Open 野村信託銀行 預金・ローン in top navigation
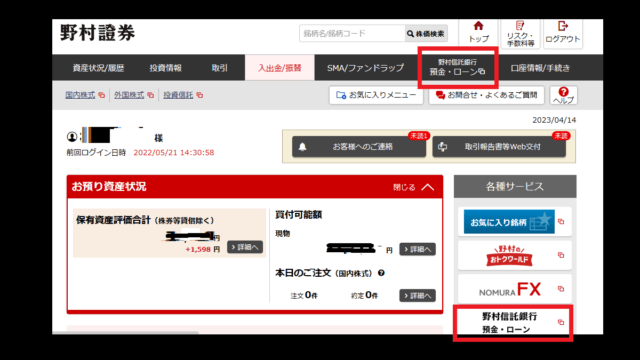The height and width of the screenshot is (360, 640). (x=458, y=67)
